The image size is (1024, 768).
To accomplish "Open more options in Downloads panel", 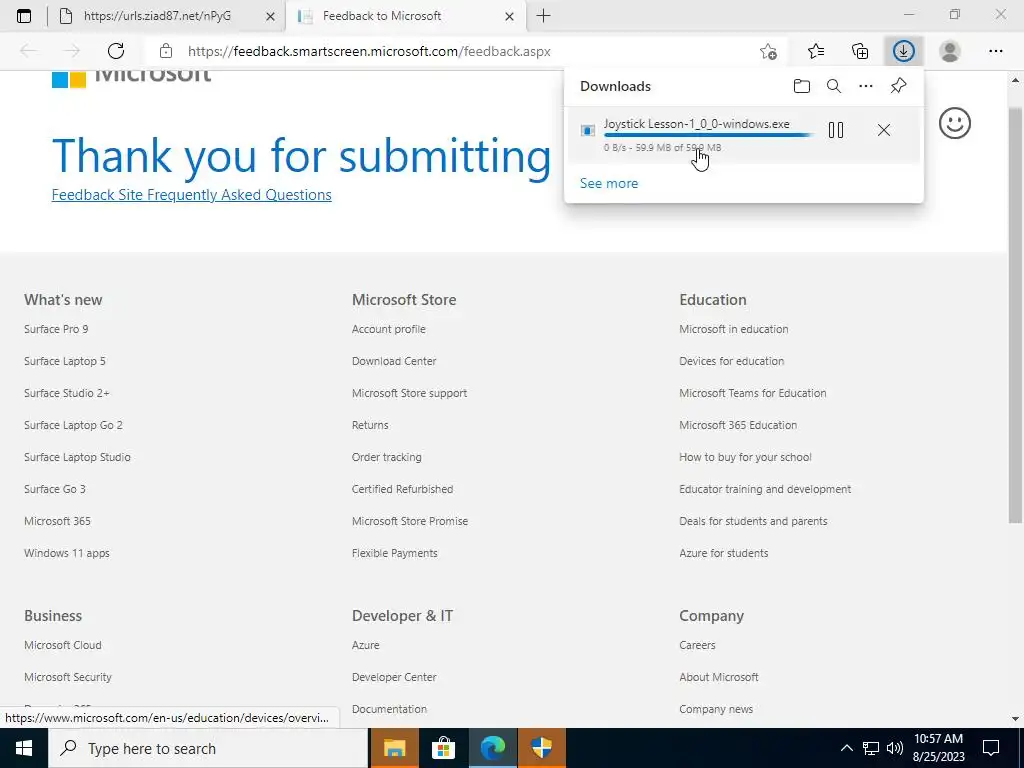I will point(866,86).
